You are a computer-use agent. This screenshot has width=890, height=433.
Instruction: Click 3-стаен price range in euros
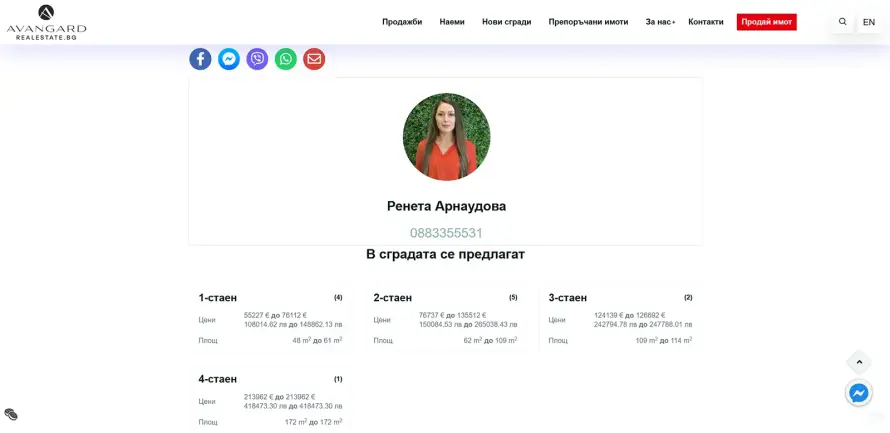coord(629,316)
